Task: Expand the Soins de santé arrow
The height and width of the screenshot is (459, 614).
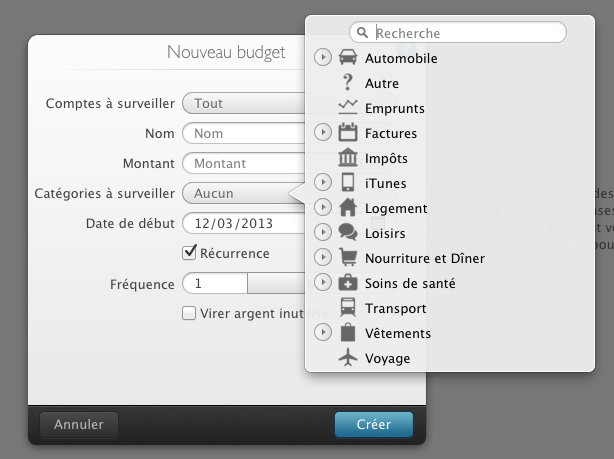Action: coord(323,283)
